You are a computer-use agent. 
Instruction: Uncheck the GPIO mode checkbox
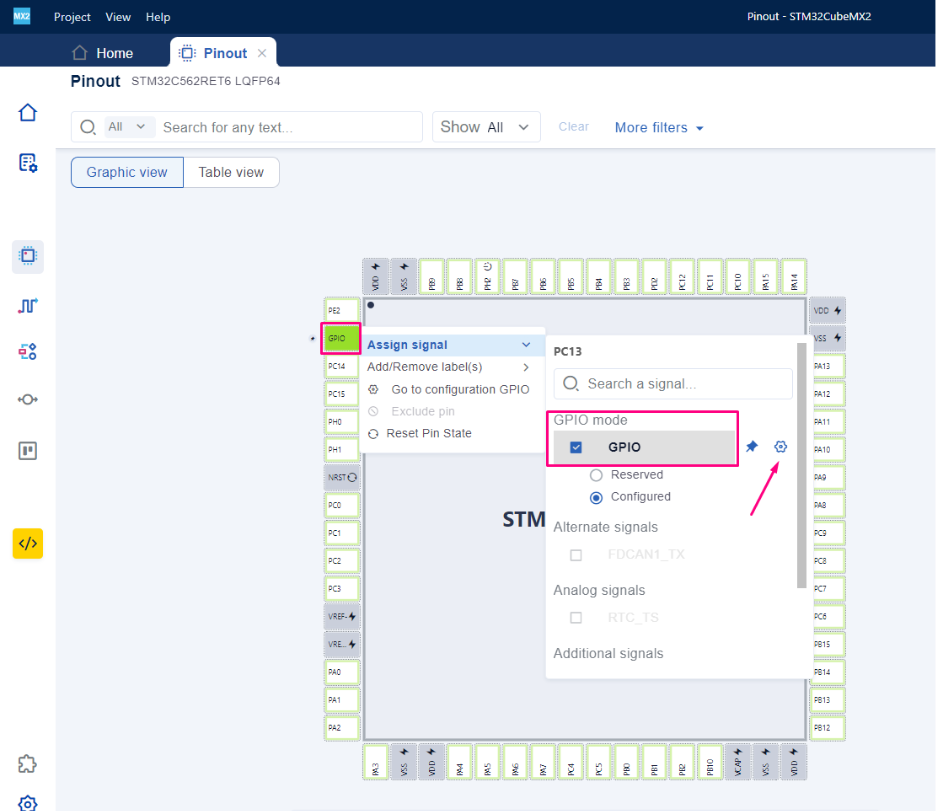point(576,447)
